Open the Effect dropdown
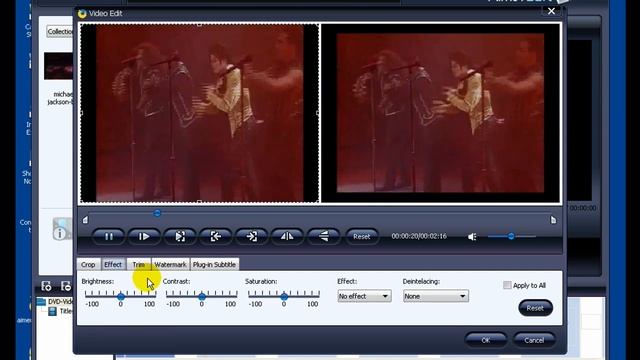640x360 pixels. click(364, 296)
